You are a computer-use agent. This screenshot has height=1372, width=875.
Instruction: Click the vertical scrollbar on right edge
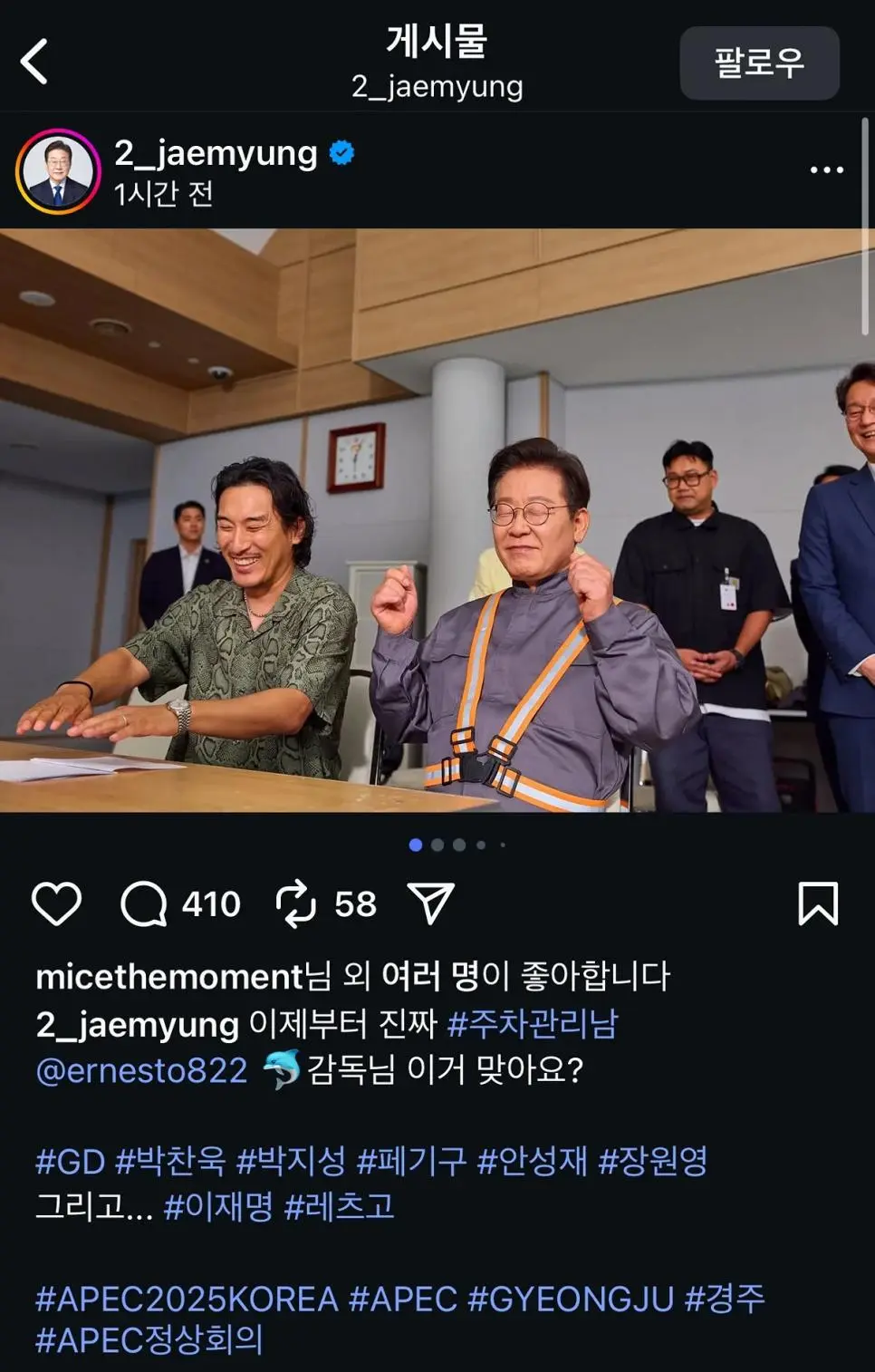point(866,227)
